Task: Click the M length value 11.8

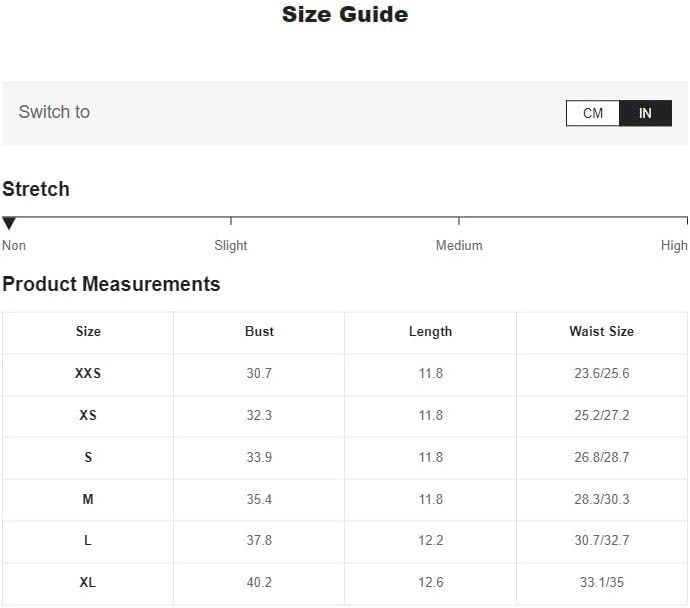Action: point(430,499)
